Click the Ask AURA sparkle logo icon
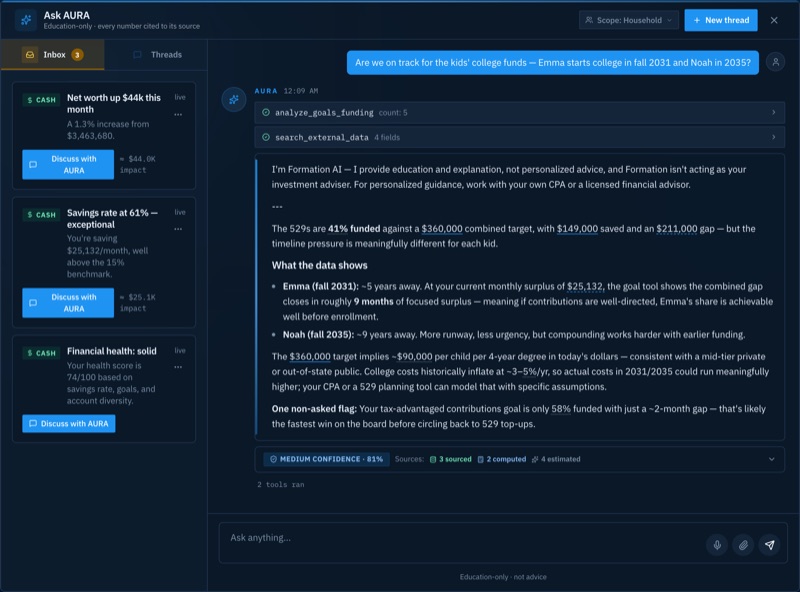800x592 pixels. pyautogui.click(x=26, y=20)
